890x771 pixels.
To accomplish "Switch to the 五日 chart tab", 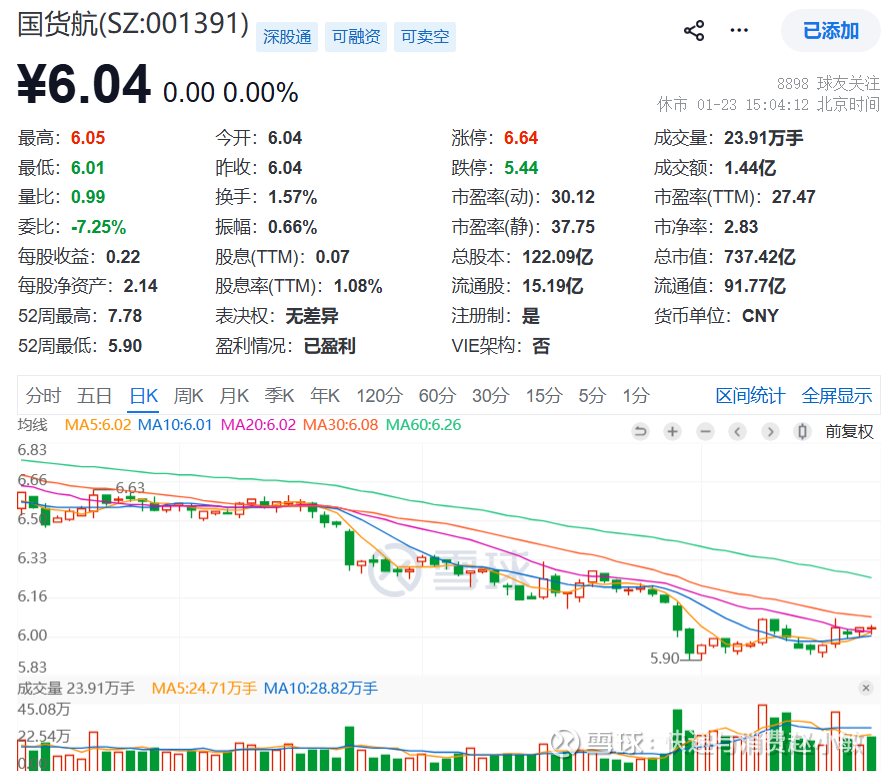I will pyautogui.click(x=94, y=395).
